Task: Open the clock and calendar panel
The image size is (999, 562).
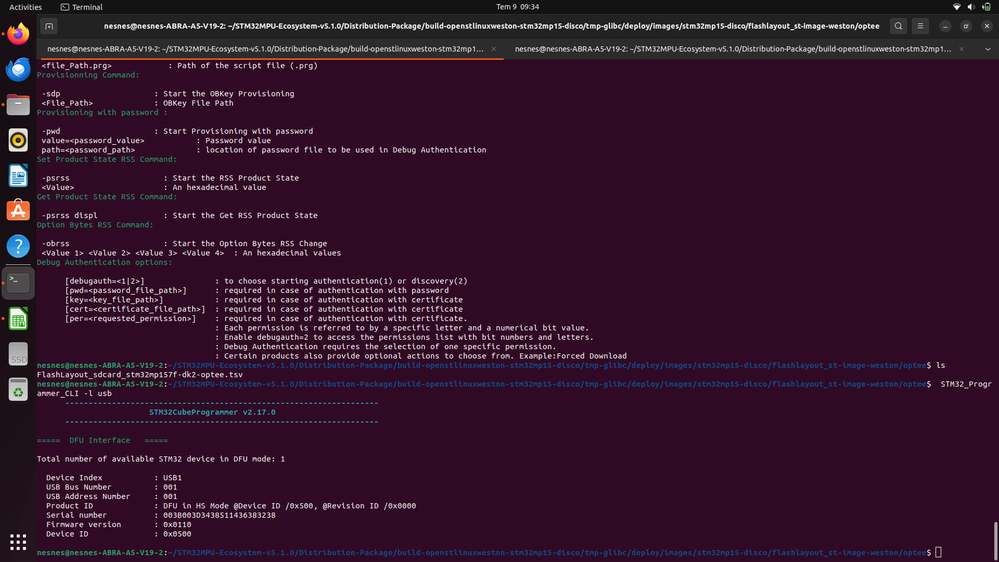Action: [x=517, y=7]
